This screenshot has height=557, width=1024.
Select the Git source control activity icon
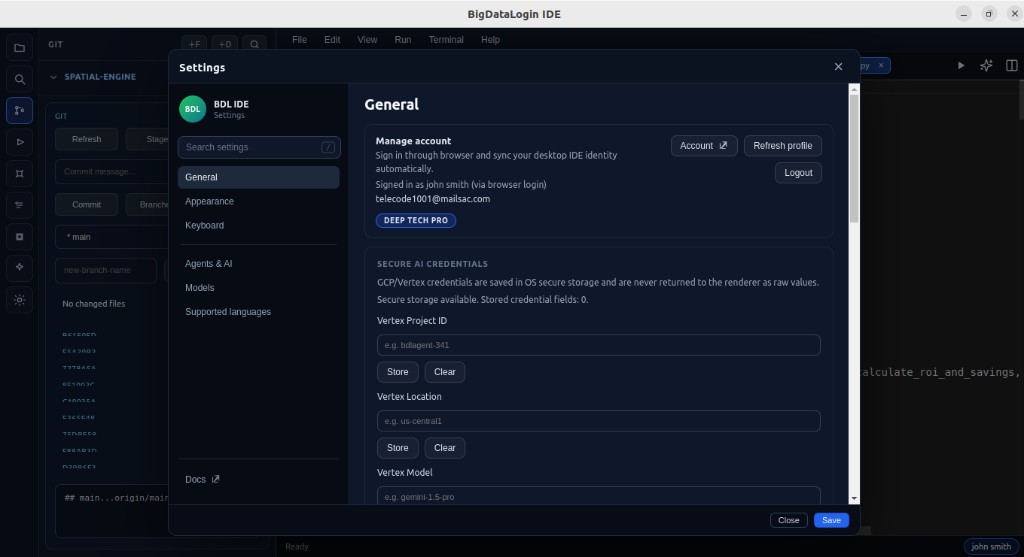coord(20,110)
